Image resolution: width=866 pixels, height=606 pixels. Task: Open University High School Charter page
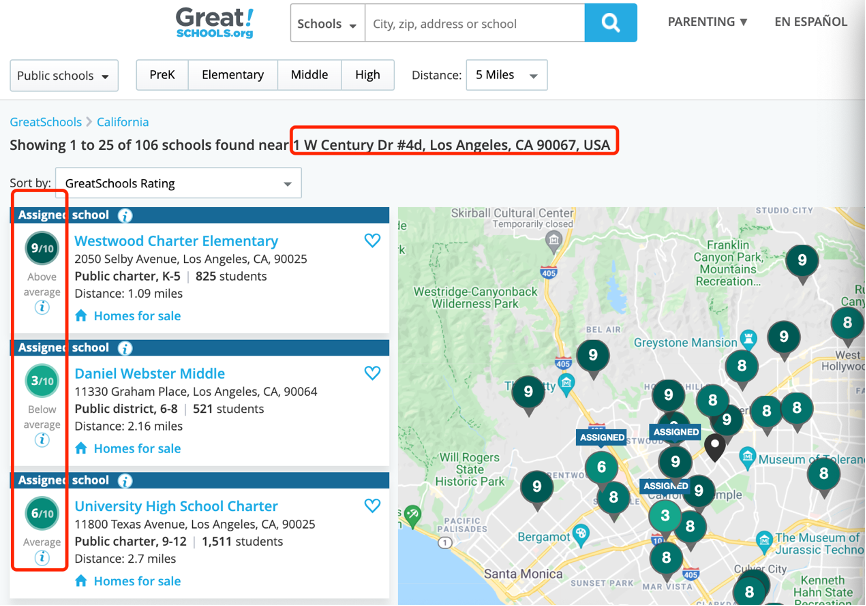point(176,506)
